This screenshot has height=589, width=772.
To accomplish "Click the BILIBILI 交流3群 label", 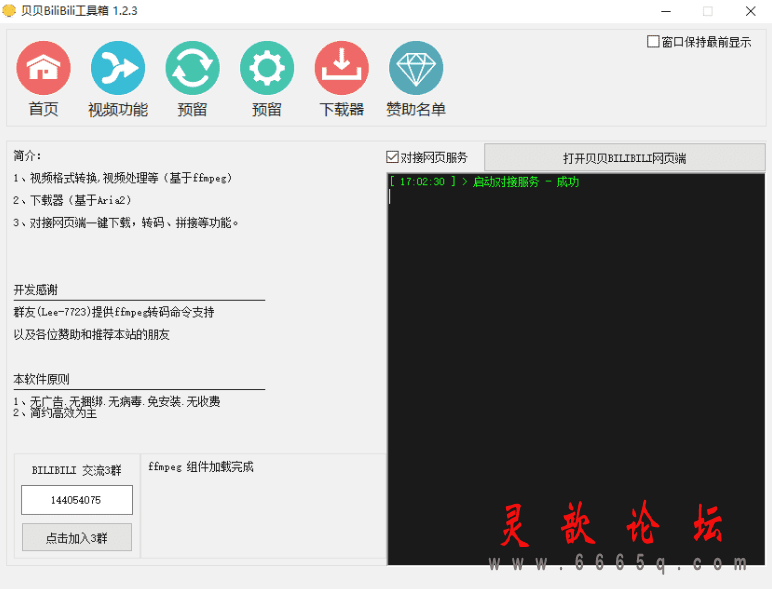I will 76,470.
